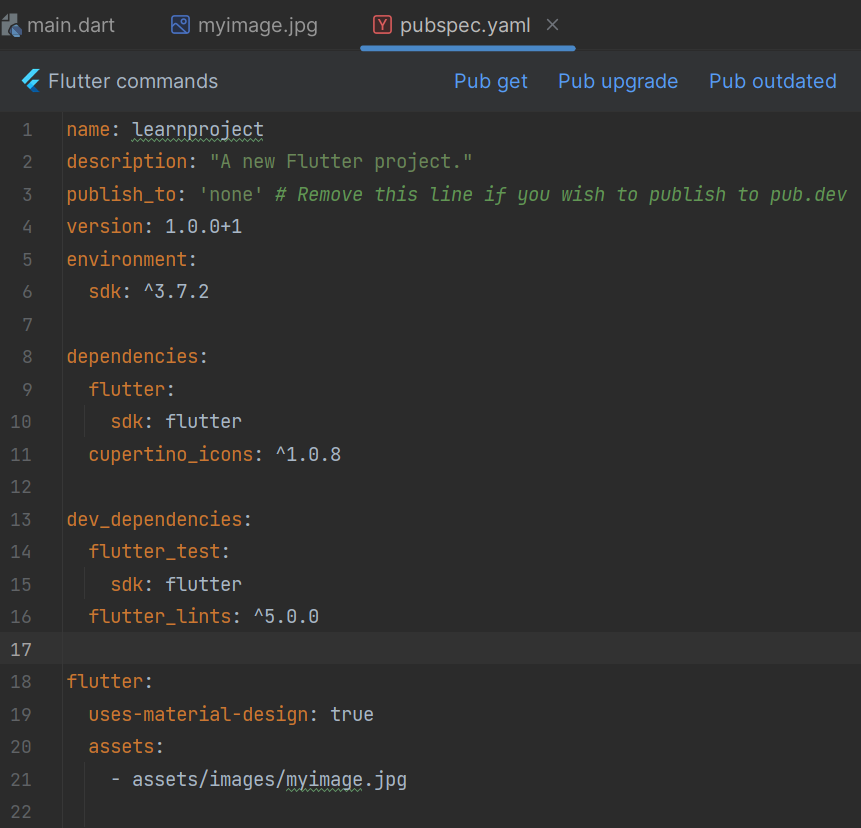This screenshot has height=828, width=861.
Task: Switch to the main.dart tab
Action: click(70, 25)
